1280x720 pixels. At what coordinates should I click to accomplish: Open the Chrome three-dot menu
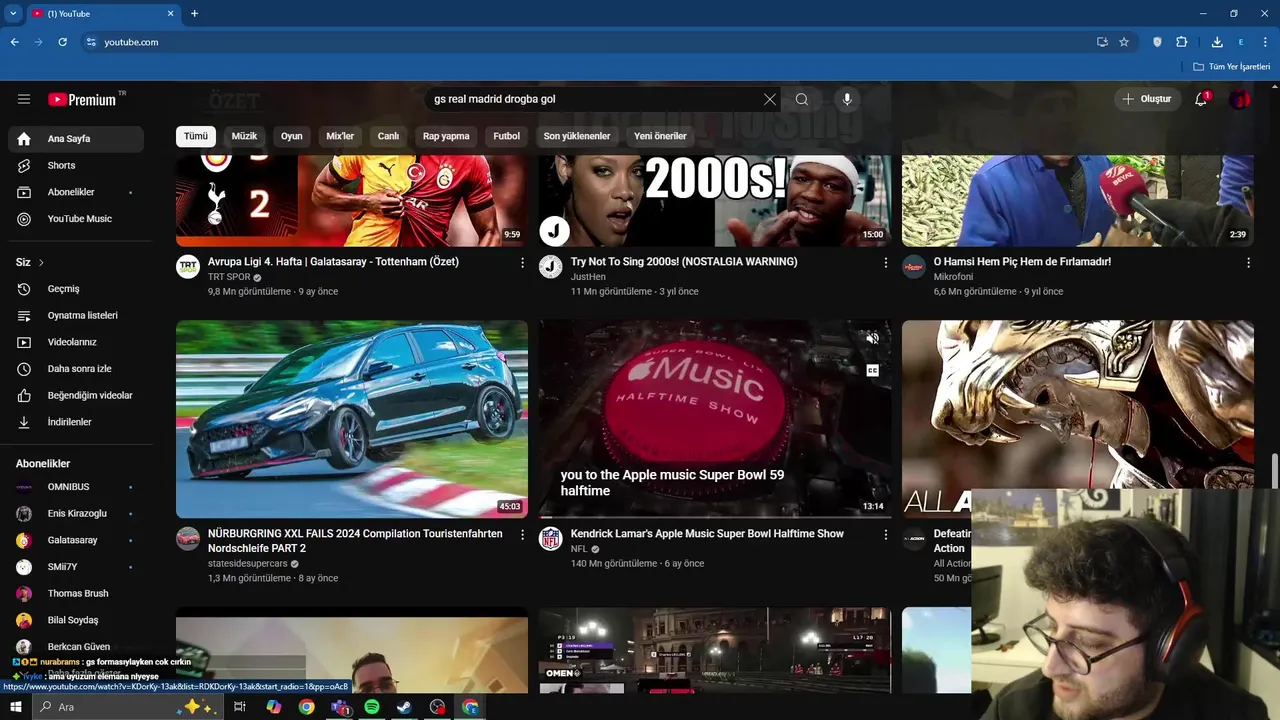[1265, 42]
